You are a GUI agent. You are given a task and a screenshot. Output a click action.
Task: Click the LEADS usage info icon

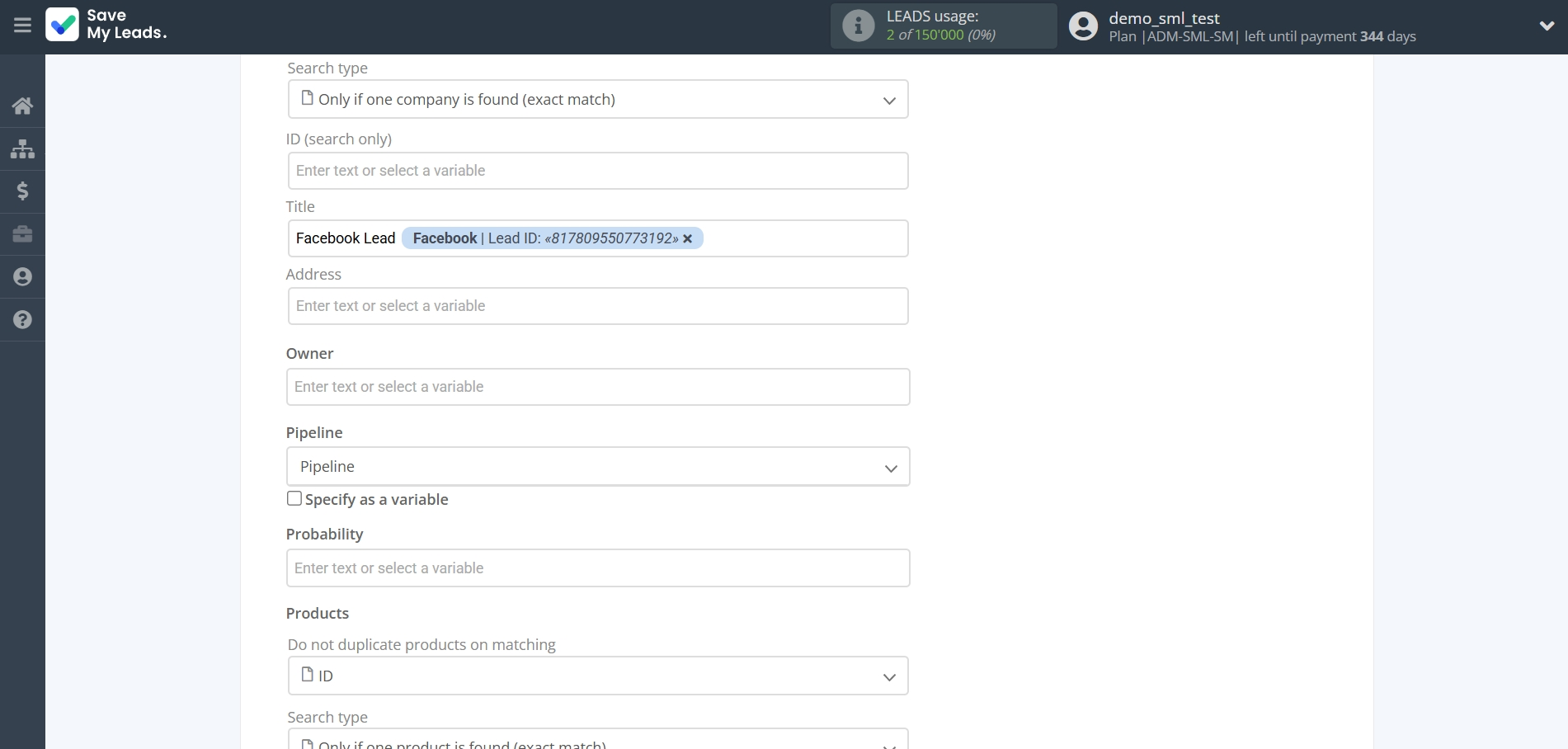point(859,26)
